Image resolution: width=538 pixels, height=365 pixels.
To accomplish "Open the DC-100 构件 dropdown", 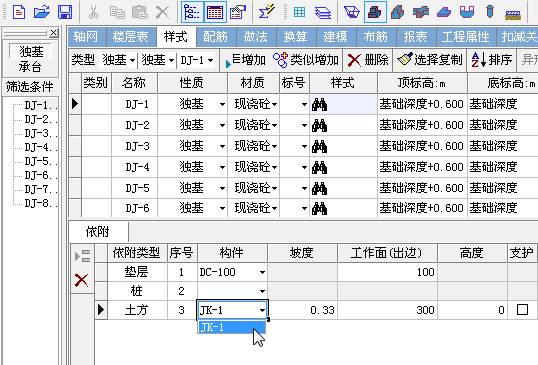I will click(262, 272).
